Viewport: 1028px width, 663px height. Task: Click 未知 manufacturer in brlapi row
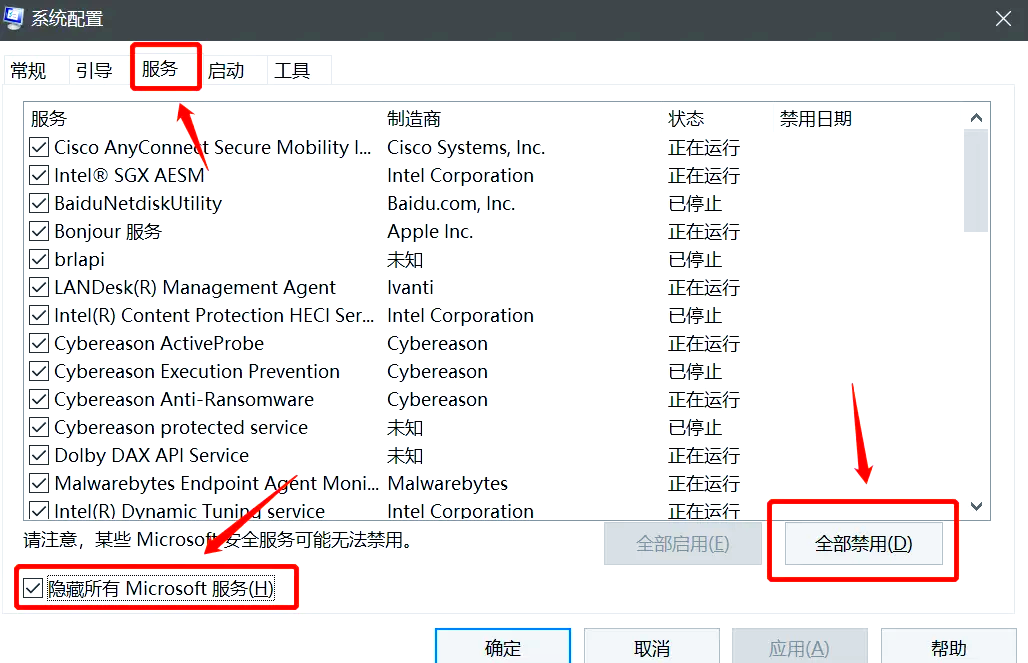pos(405,260)
